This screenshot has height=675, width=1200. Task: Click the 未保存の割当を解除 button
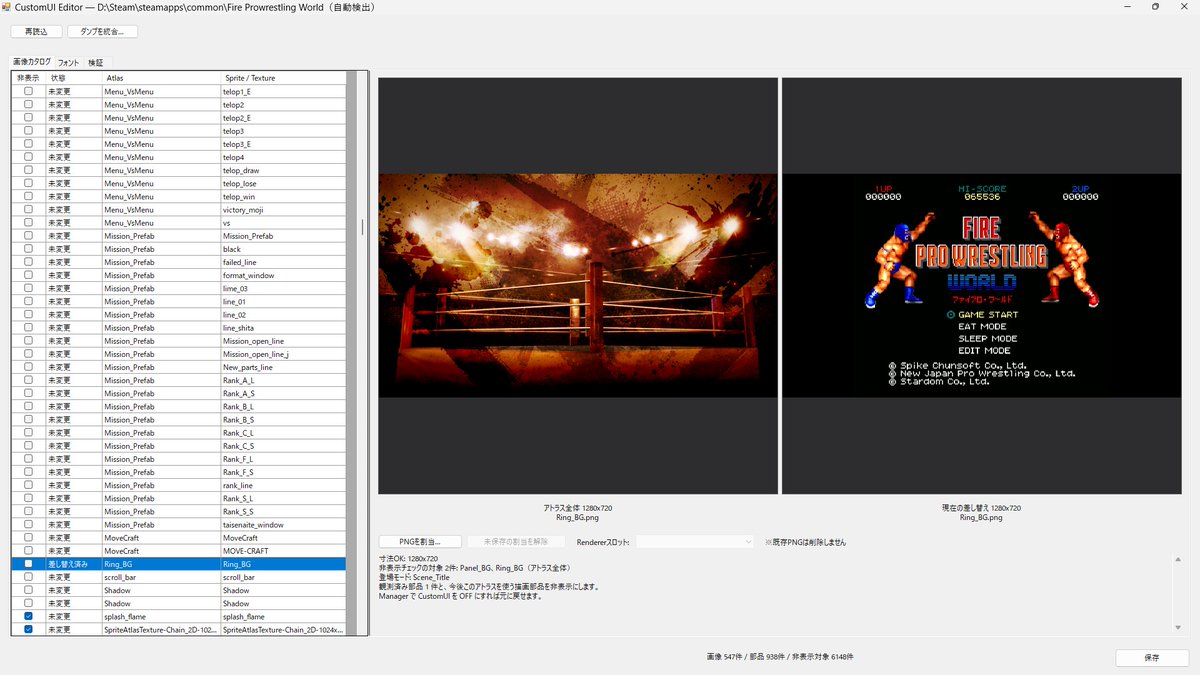point(515,541)
